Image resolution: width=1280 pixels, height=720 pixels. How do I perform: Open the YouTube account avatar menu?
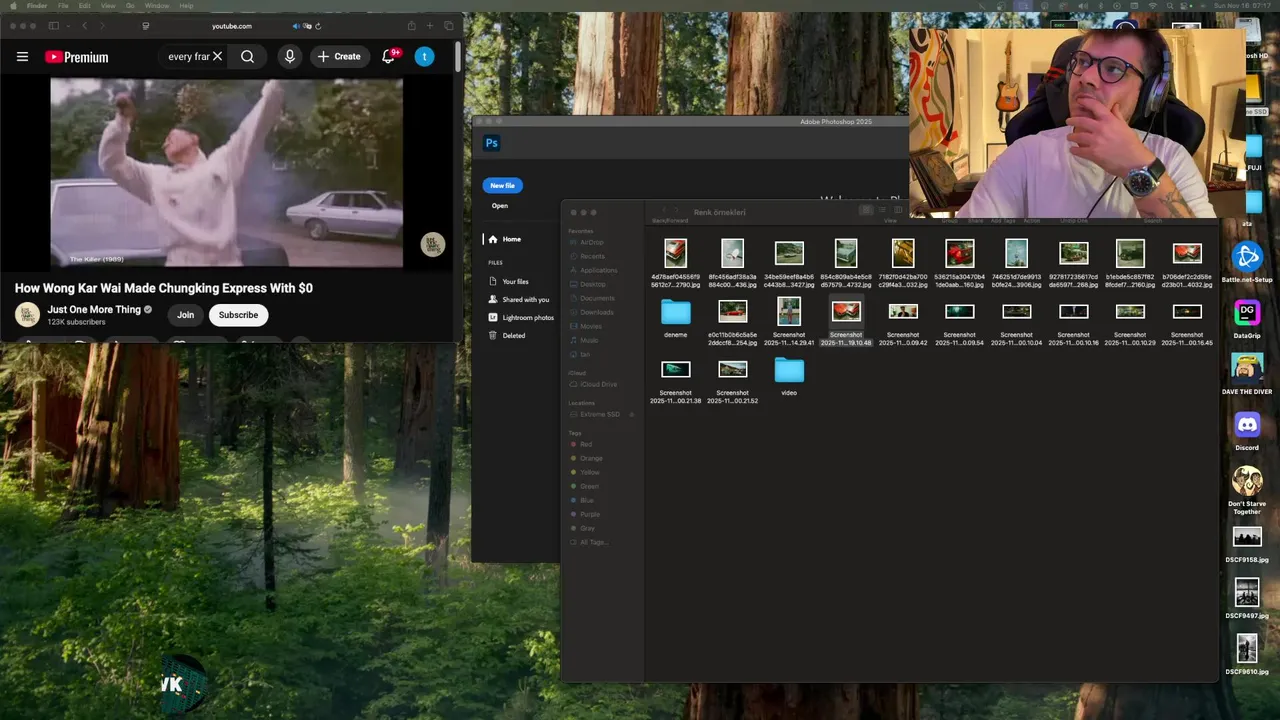[x=424, y=57]
